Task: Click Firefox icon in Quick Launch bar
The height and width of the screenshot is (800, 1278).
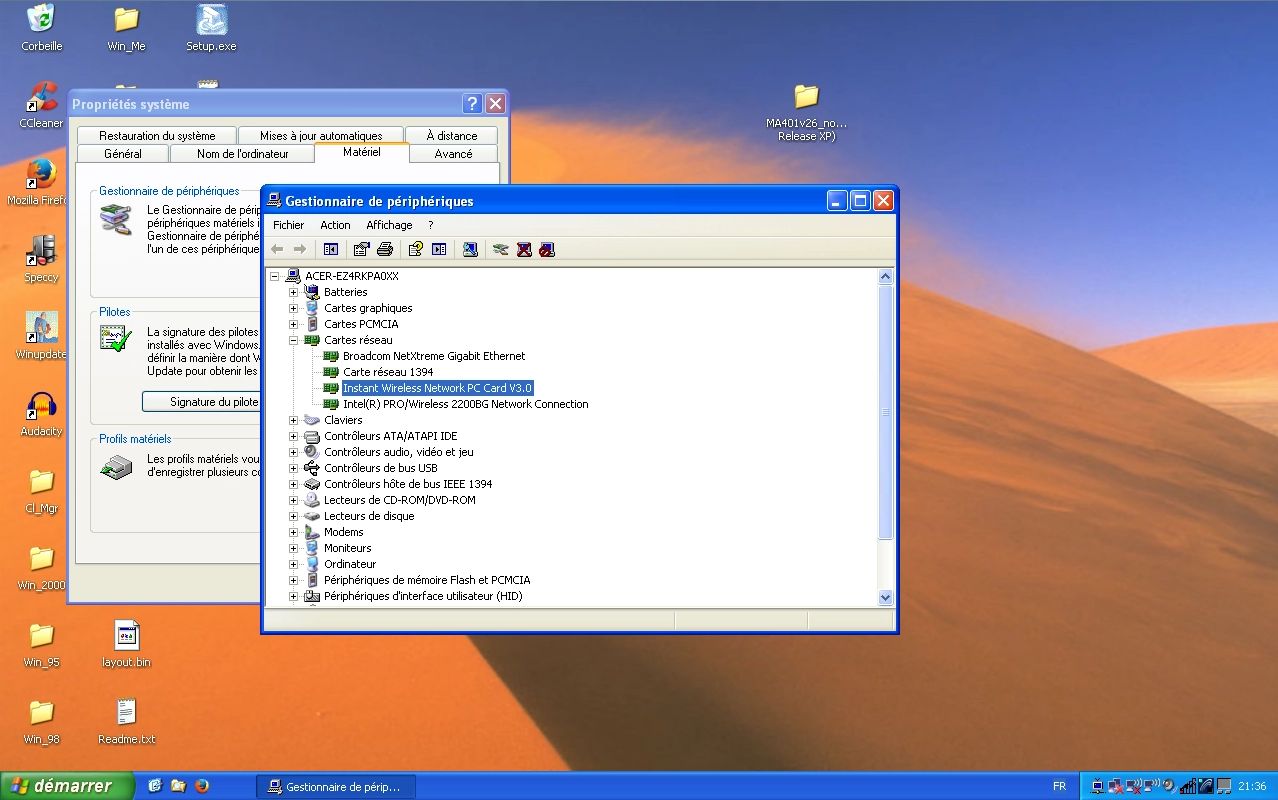Action: (x=202, y=786)
